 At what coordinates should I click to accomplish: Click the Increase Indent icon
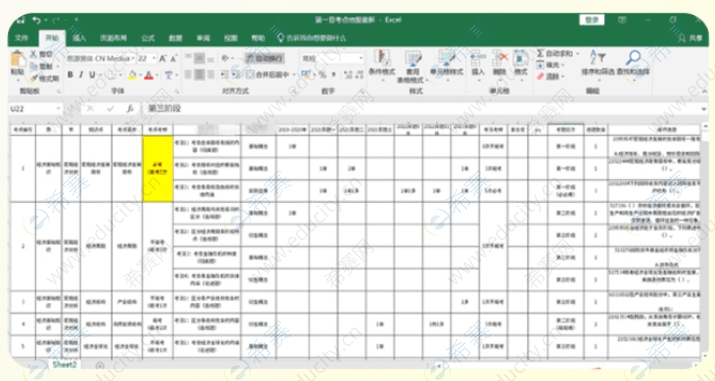[x=236, y=75]
